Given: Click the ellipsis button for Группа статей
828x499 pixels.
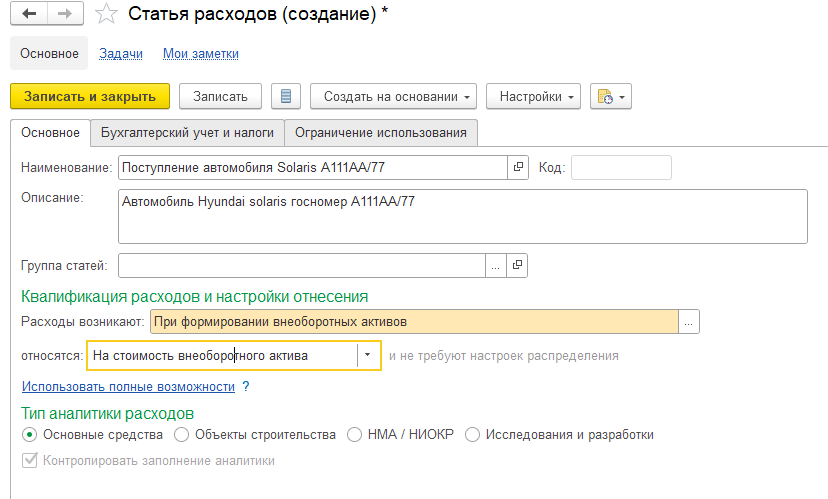Looking at the screenshot, I should (496, 265).
